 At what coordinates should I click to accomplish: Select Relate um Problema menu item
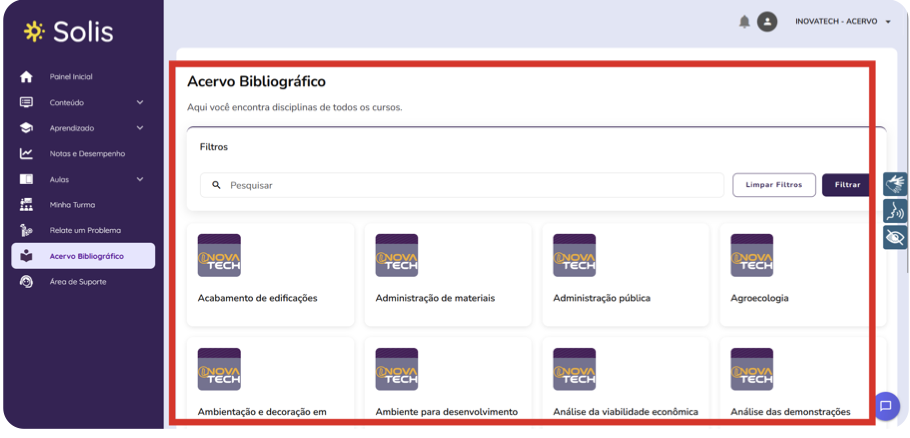point(85,230)
